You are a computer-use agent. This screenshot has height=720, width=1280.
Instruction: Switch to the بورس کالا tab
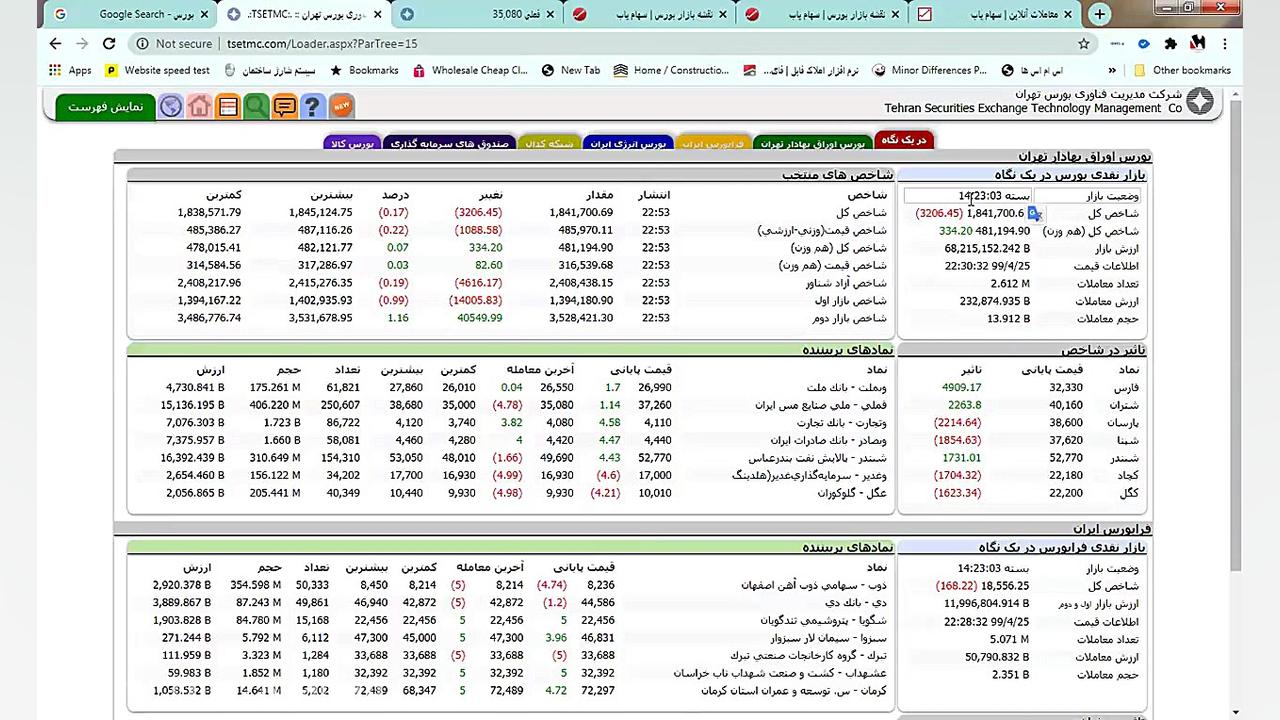352,143
